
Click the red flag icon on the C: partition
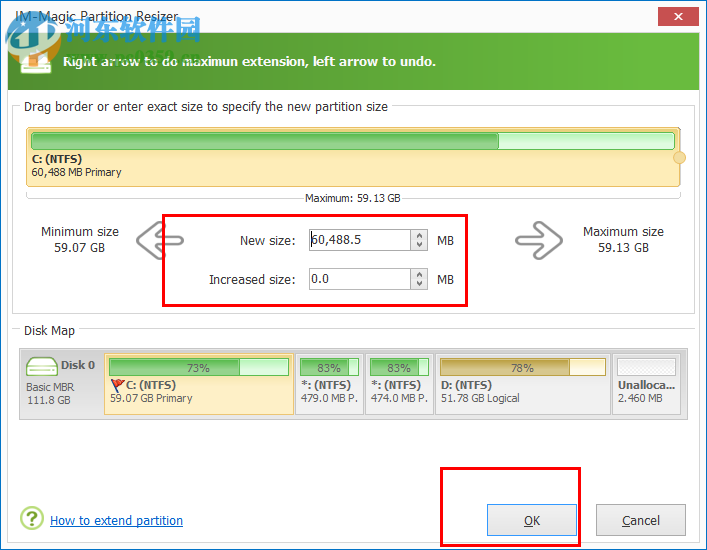[x=117, y=385]
